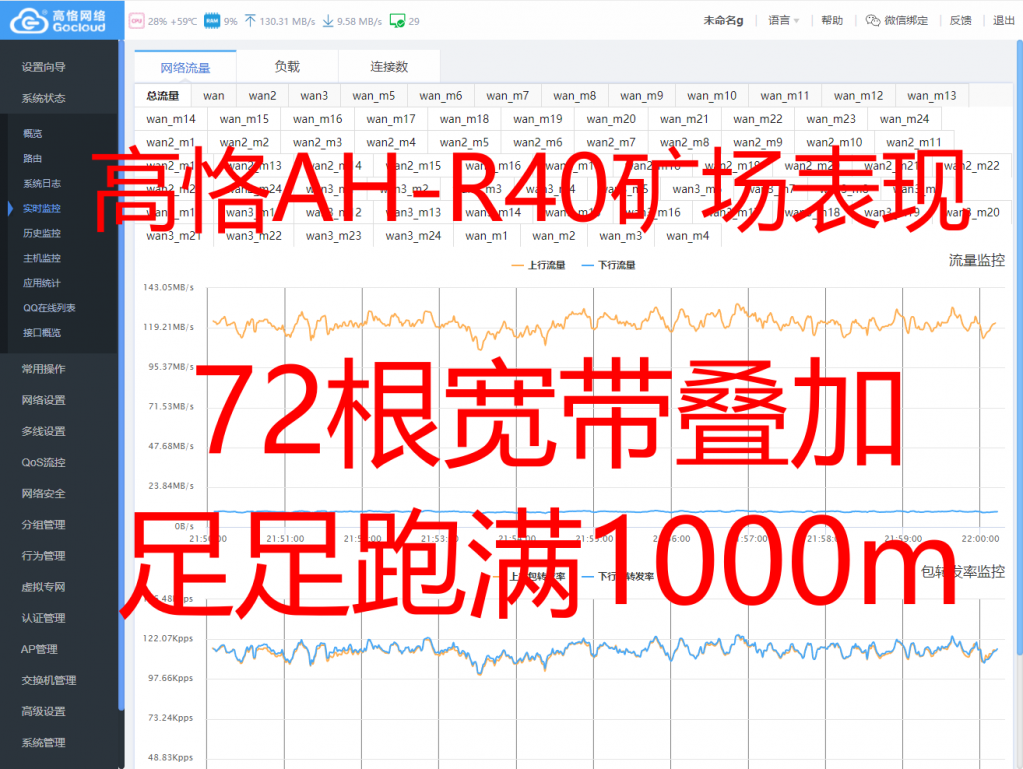Click the 未命名g account name
The image size is (1023, 769).
point(723,20)
